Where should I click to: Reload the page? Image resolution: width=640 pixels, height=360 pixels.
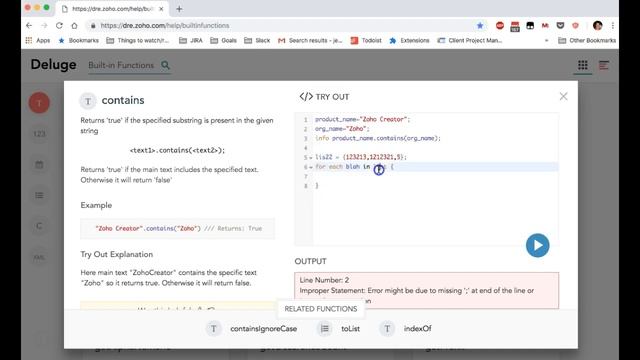pos(59,25)
